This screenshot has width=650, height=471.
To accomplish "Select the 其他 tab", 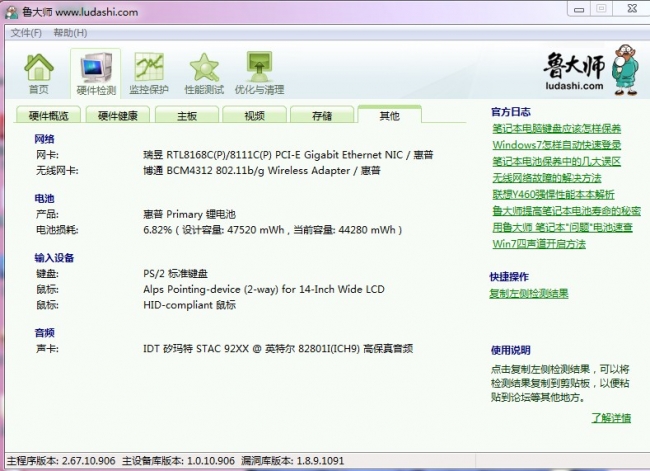I will click(389, 115).
